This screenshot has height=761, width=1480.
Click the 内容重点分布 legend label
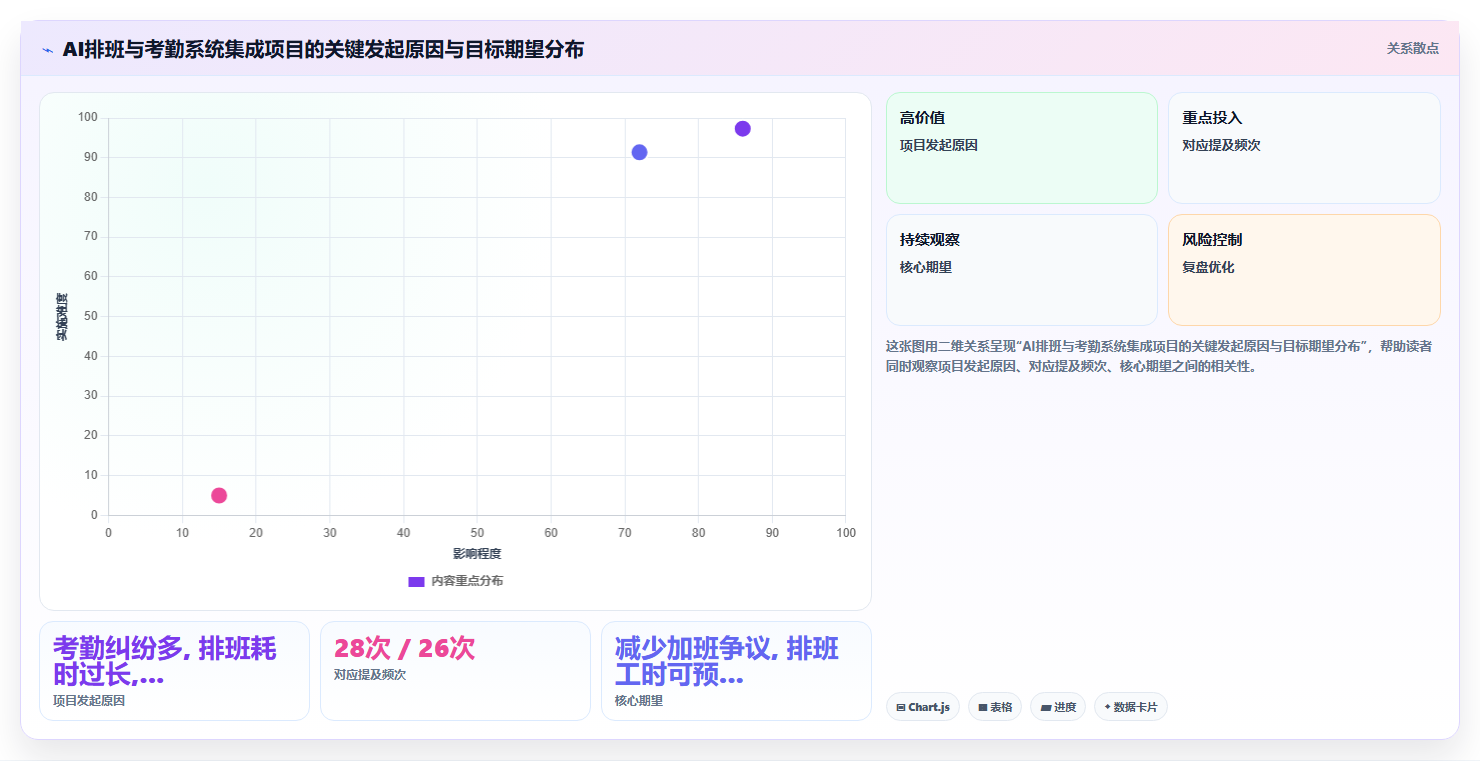[467, 581]
